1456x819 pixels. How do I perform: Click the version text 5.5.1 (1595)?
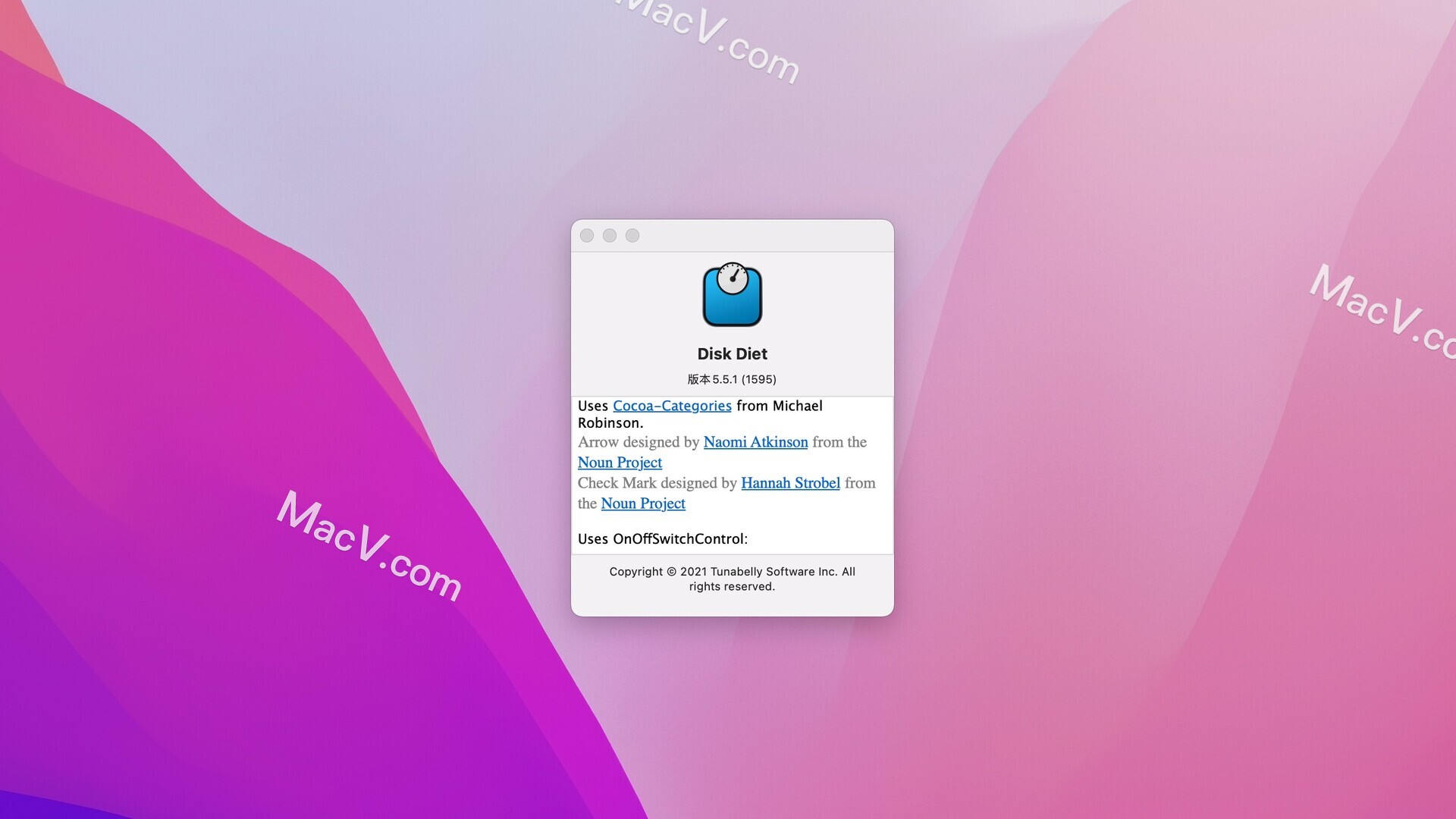pyautogui.click(x=733, y=379)
